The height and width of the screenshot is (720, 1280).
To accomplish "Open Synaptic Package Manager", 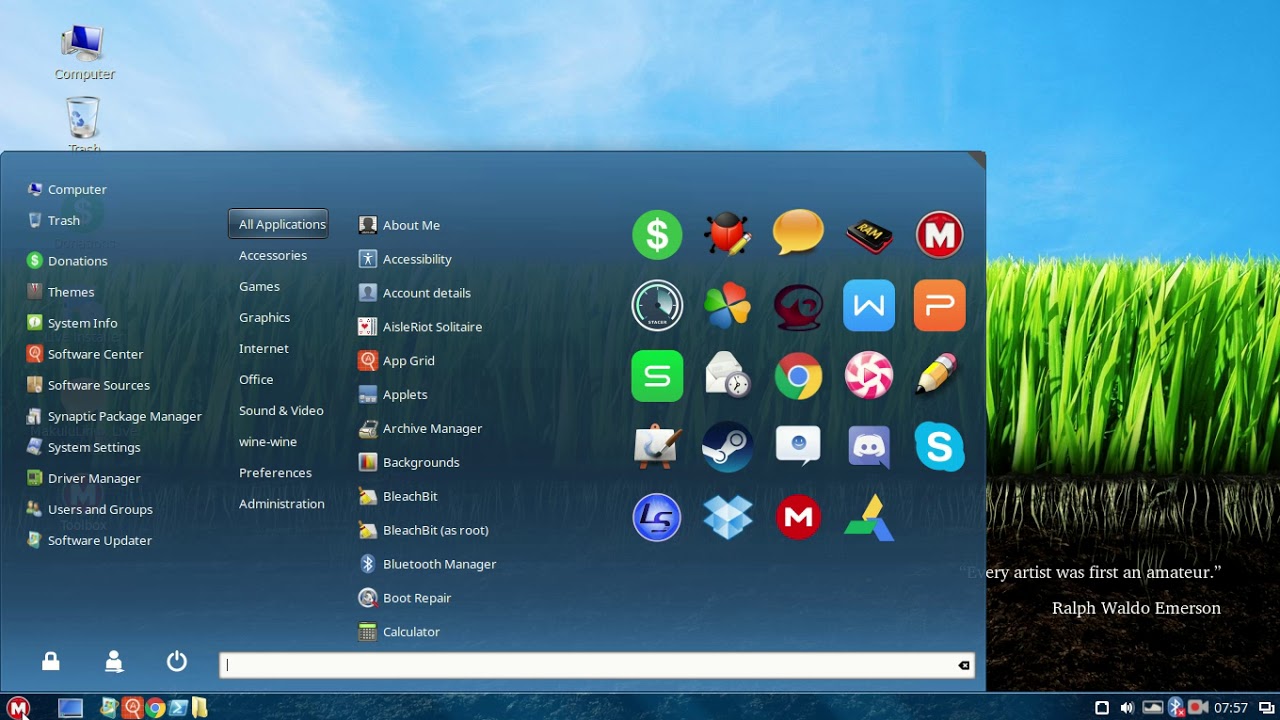I will (x=114, y=416).
